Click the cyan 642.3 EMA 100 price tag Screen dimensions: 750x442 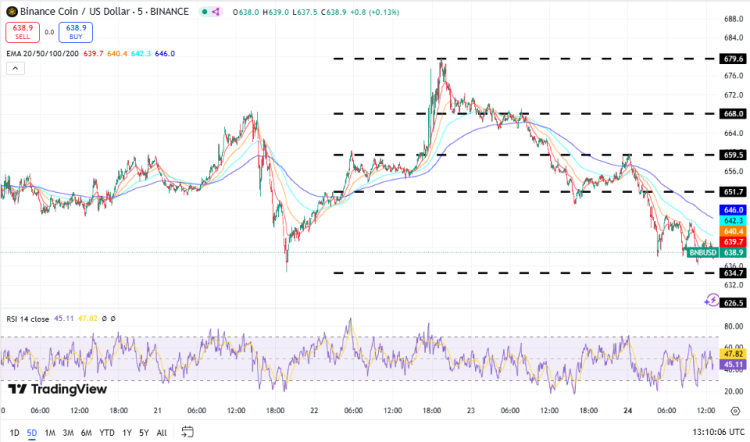[733, 221]
